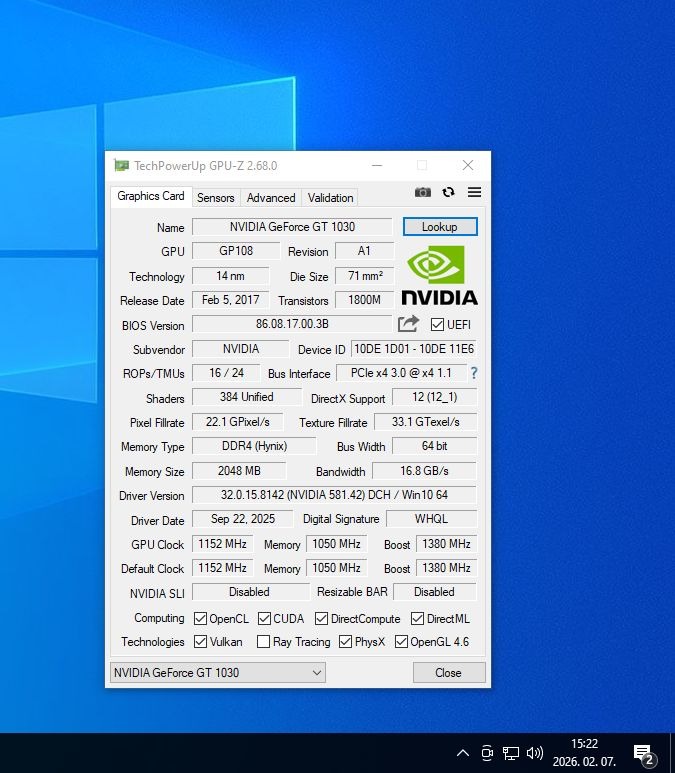
Task: Click the Driver Version field
Action: 334,494
